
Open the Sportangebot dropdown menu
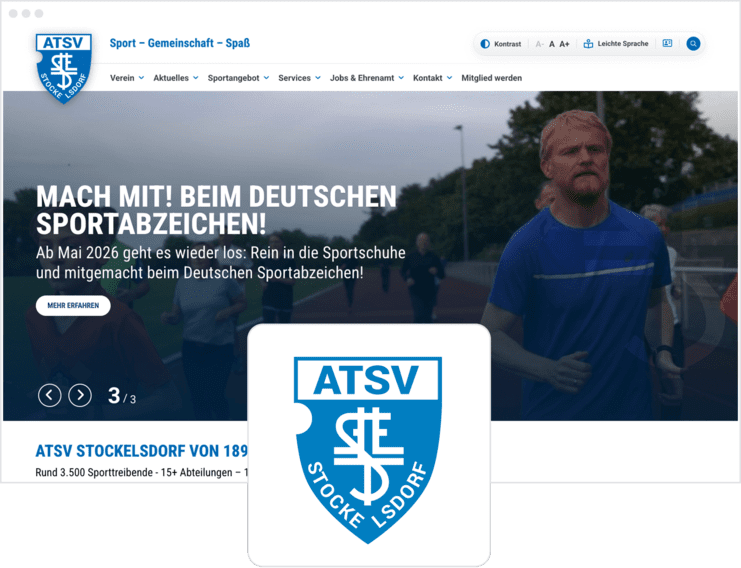239,78
